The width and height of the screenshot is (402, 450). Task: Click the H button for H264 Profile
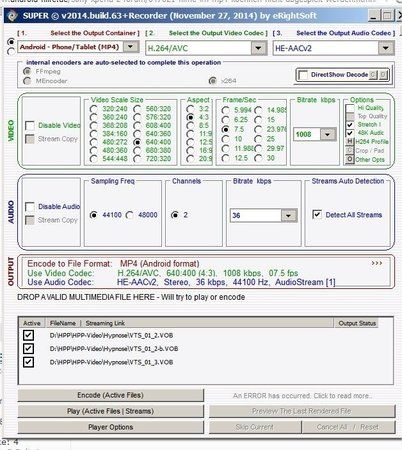coord(349,142)
